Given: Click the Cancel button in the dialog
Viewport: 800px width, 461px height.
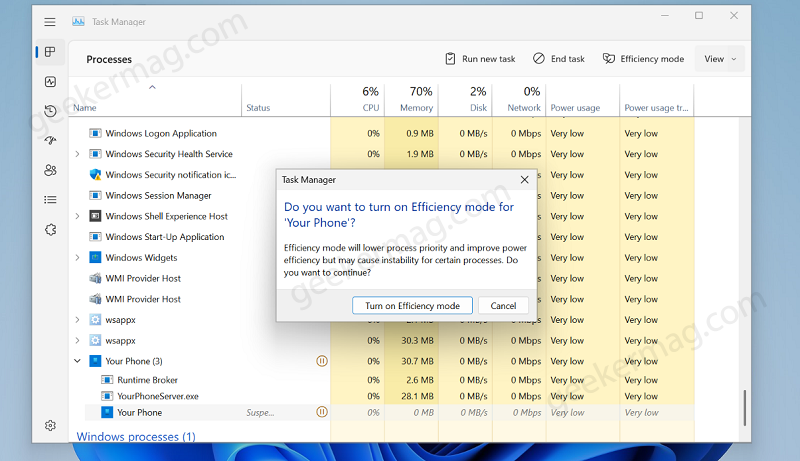Looking at the screenshot, I should point(503,305).
